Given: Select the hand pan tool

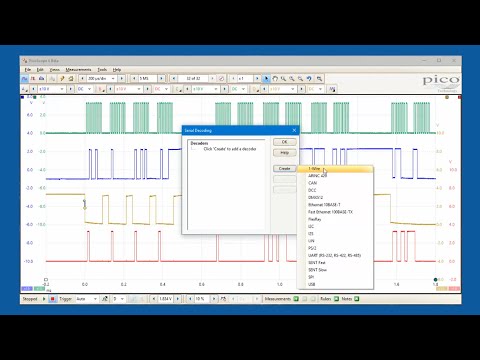Looking at the screenshot, I should [x=275, y=79].
